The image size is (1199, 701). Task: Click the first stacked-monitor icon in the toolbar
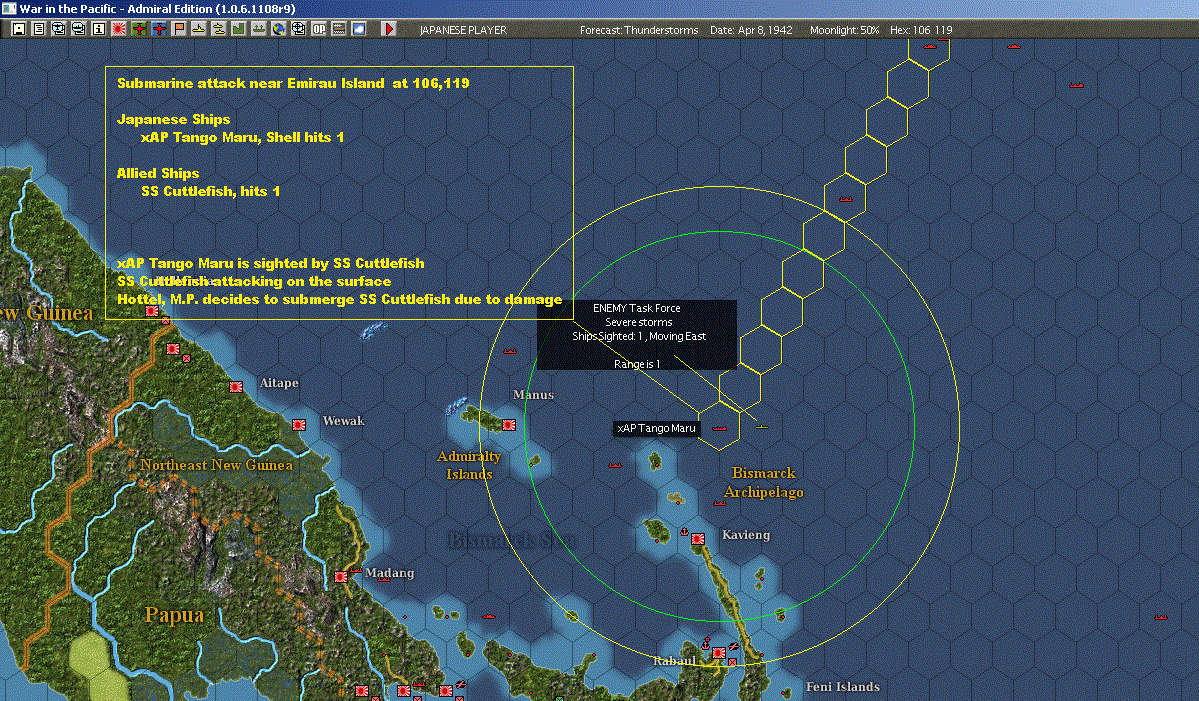pyautogui.click(x=59, y=29)
